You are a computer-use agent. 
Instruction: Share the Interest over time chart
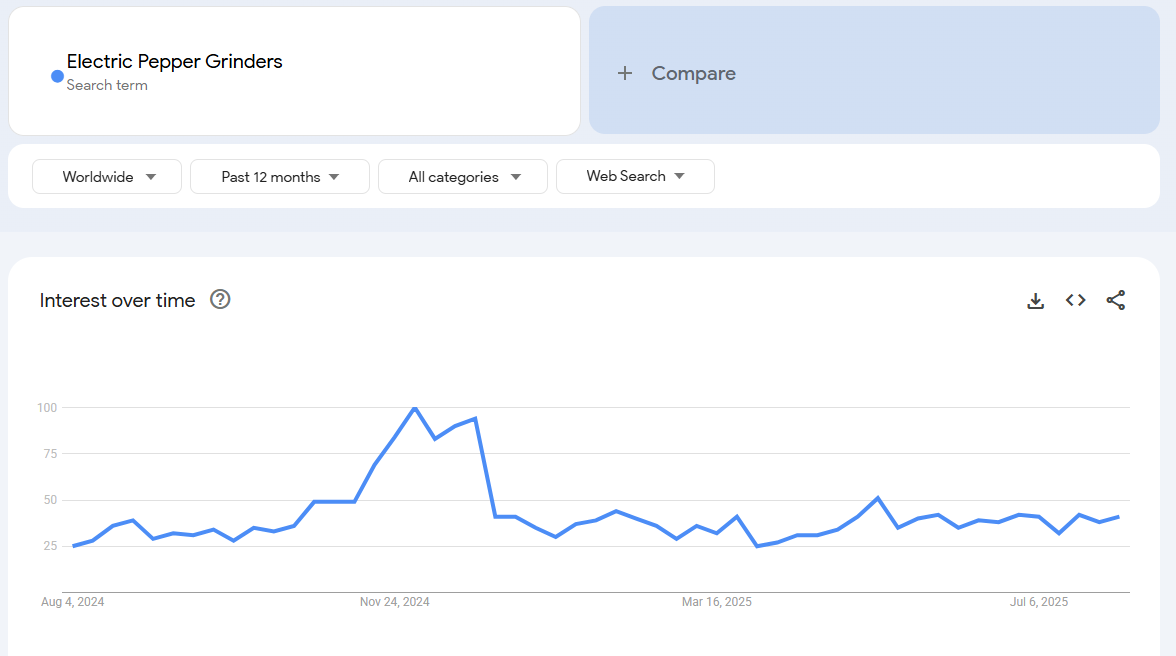(x=1116, y=300)
